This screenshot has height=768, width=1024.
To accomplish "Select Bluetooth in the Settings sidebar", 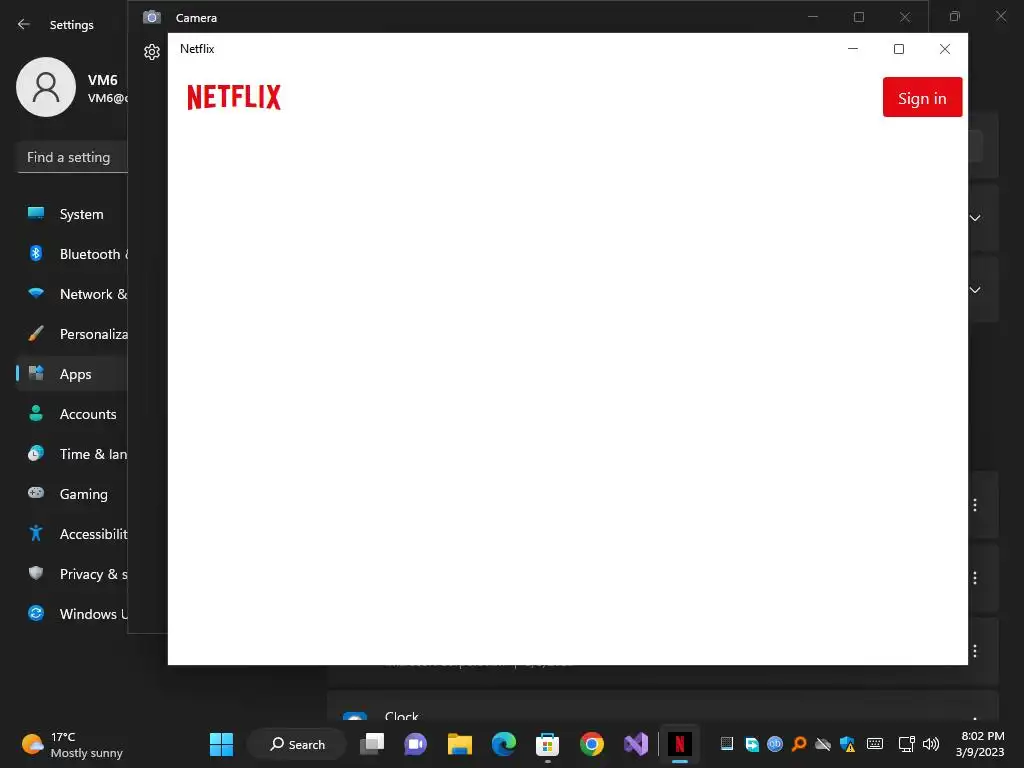I will coord(72,254).
